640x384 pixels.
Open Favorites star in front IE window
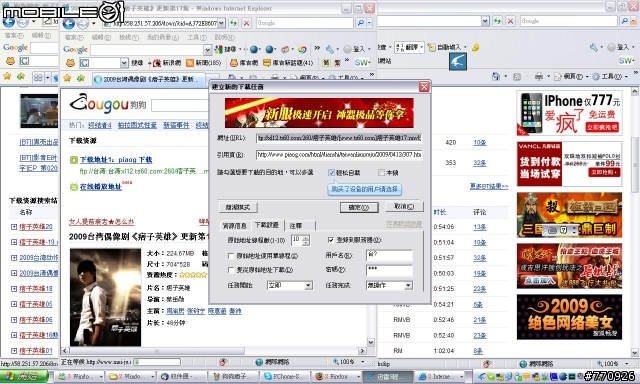click(67, 78)
